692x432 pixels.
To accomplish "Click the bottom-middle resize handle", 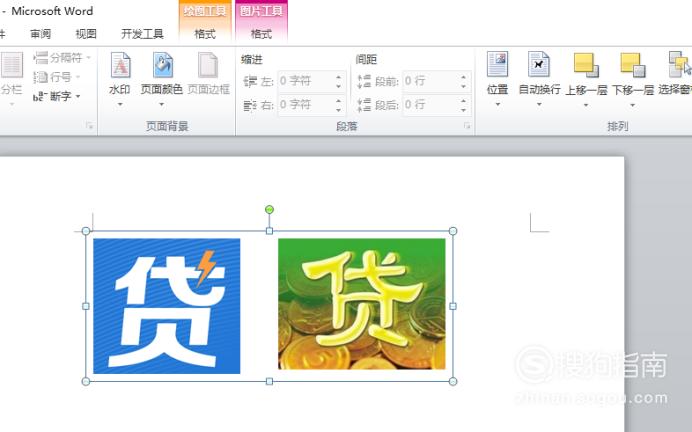I will pyautogui.click(x=269, y=381).
